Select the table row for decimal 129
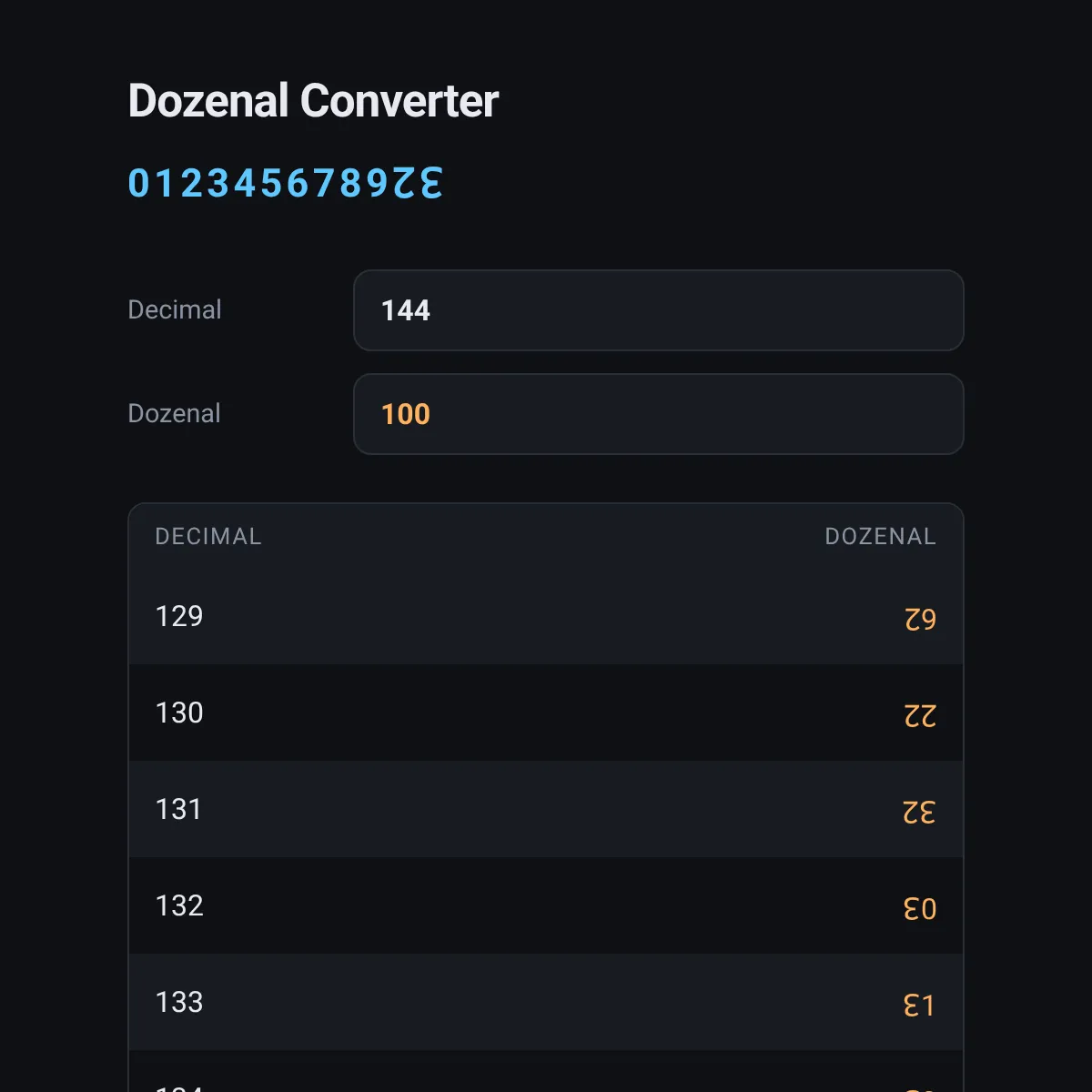 [546, 616]
